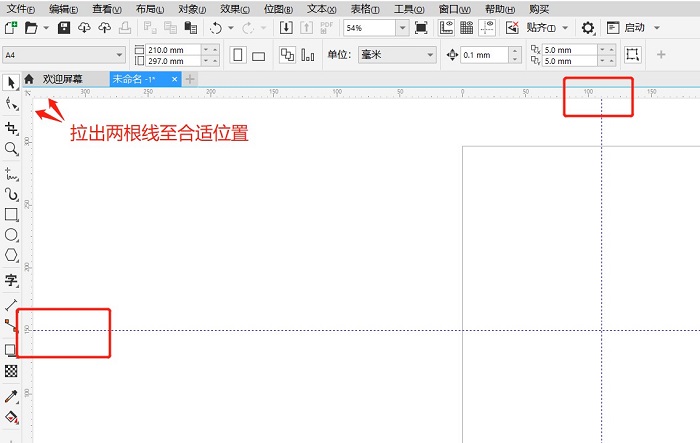
Task: Set page to portrait orientation
Action: click(238, 55)
